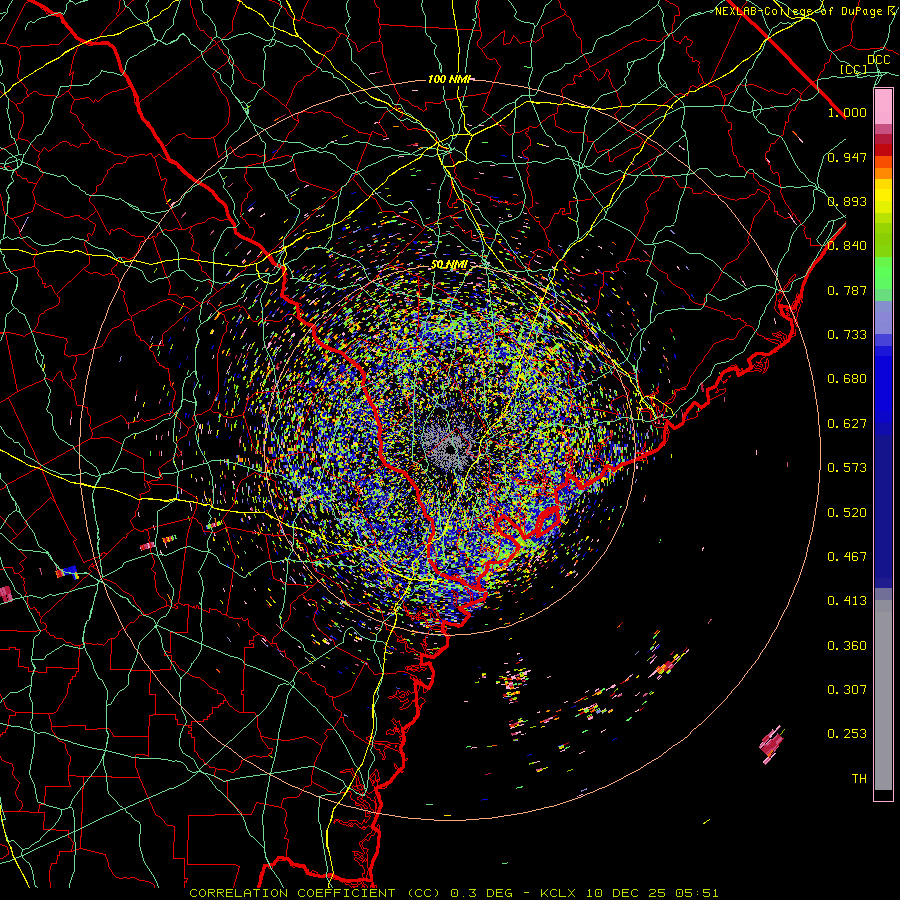The image size is (900, 900).
Task: Pick the pink swatch atop the color bar
Action: 883,107
